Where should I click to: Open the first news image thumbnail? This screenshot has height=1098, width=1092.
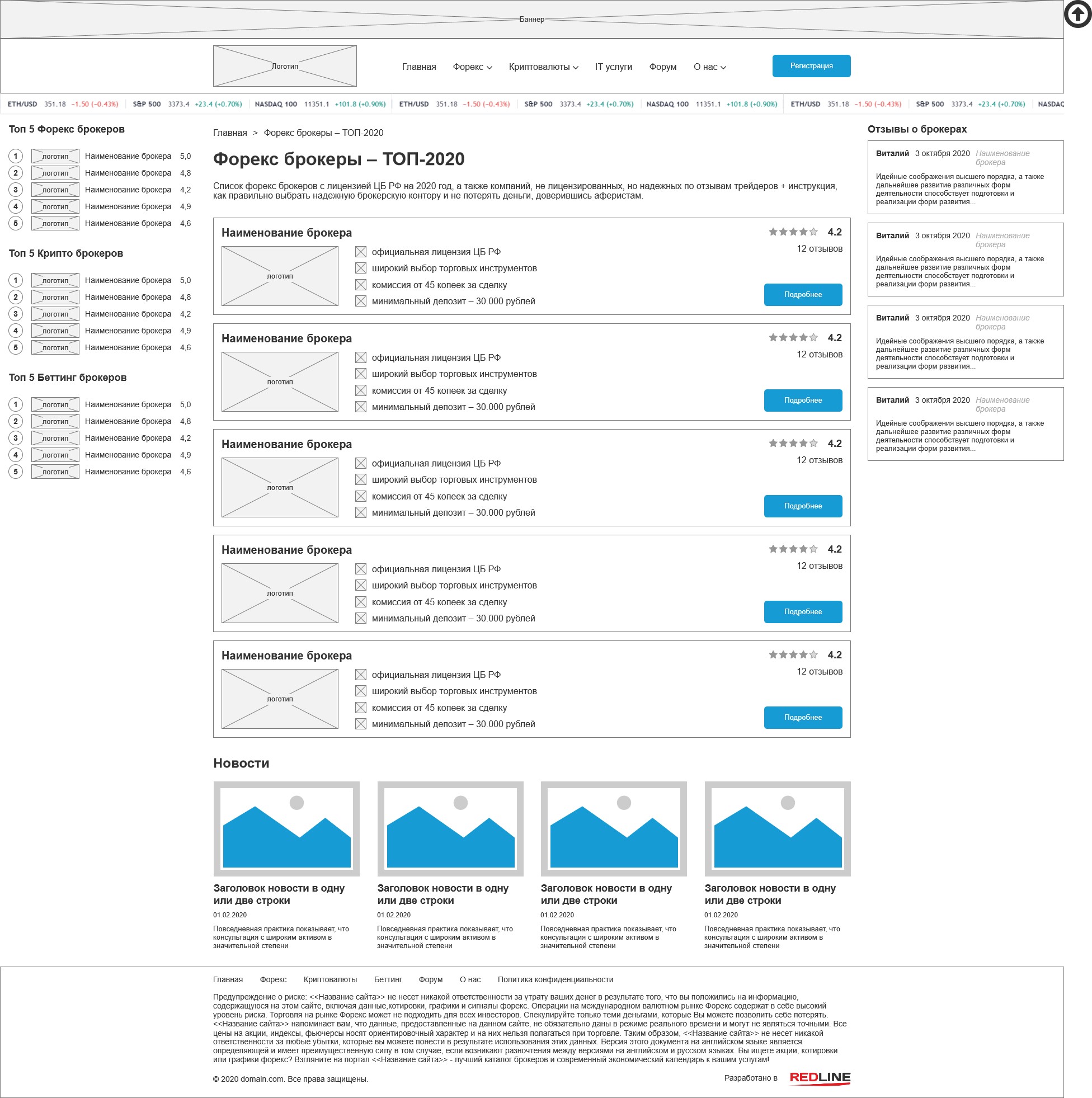coord(286,828)
